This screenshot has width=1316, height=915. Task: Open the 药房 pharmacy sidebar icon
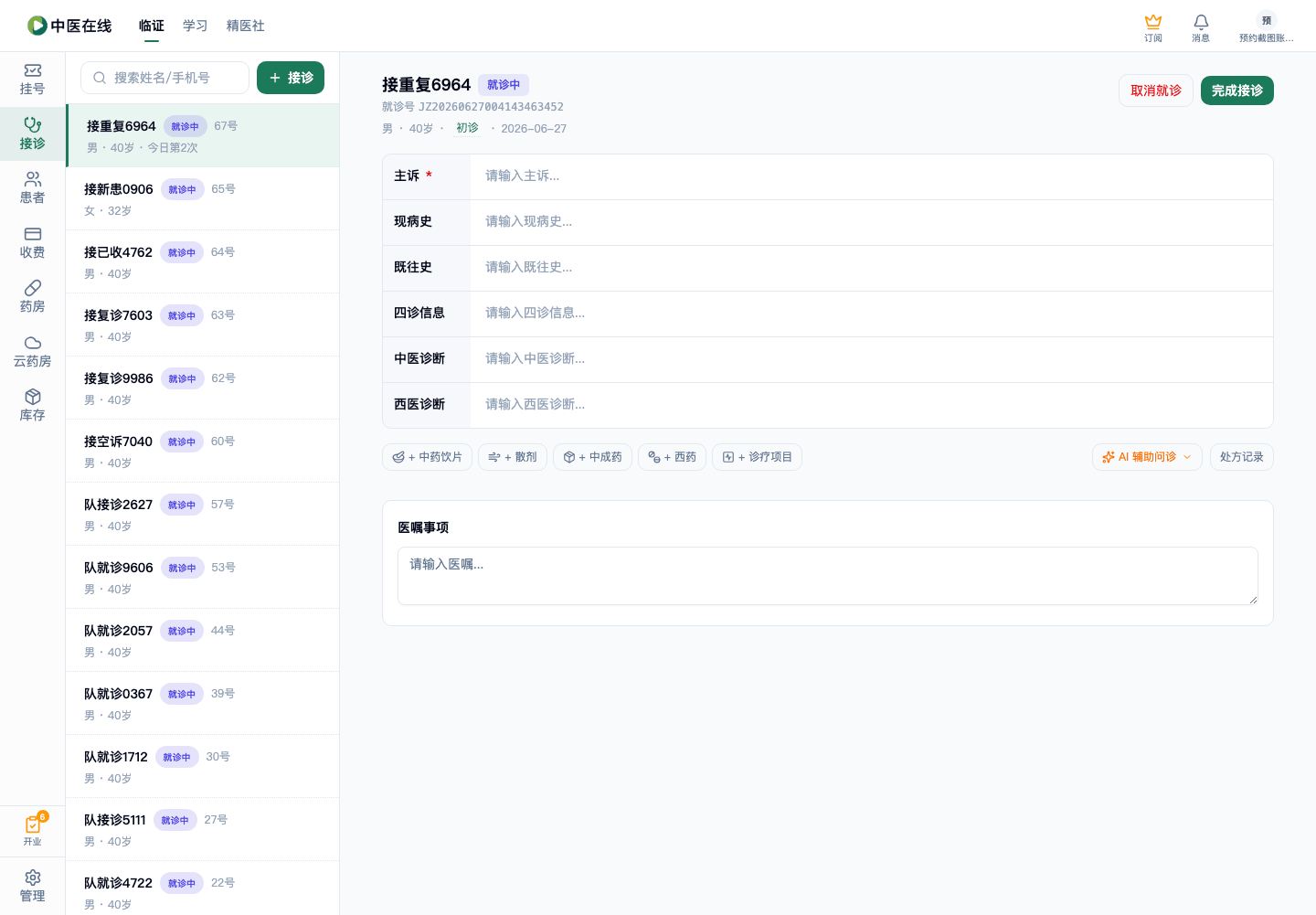32,297
